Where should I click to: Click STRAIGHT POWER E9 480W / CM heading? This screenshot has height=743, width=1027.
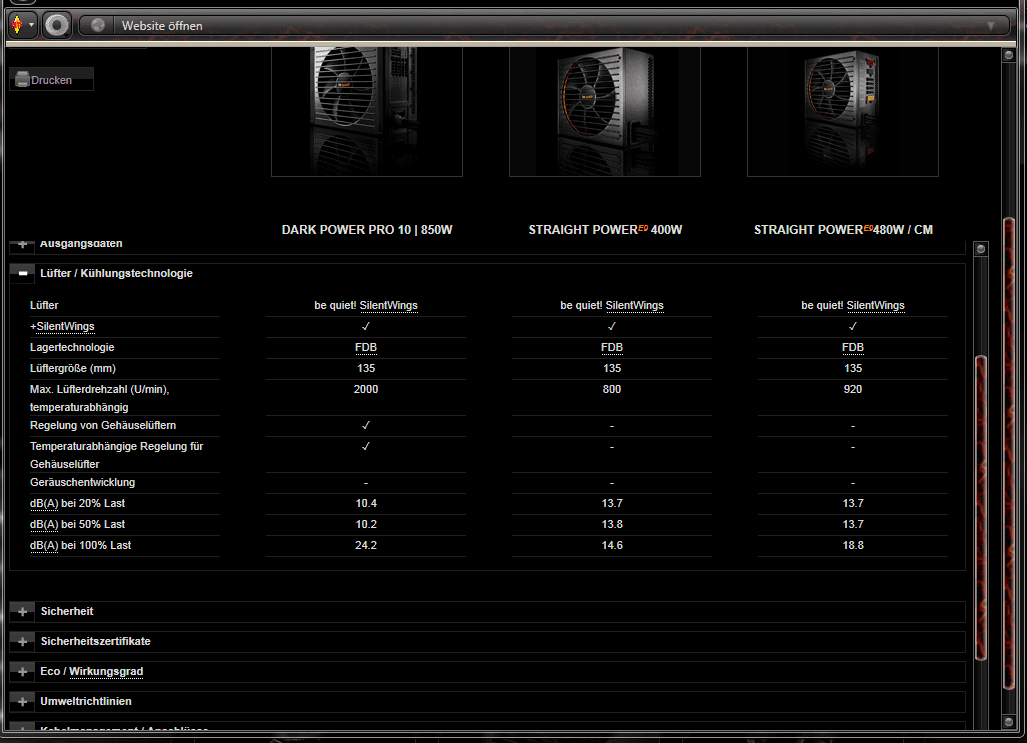pyautogui.click(x=843, y=230)
